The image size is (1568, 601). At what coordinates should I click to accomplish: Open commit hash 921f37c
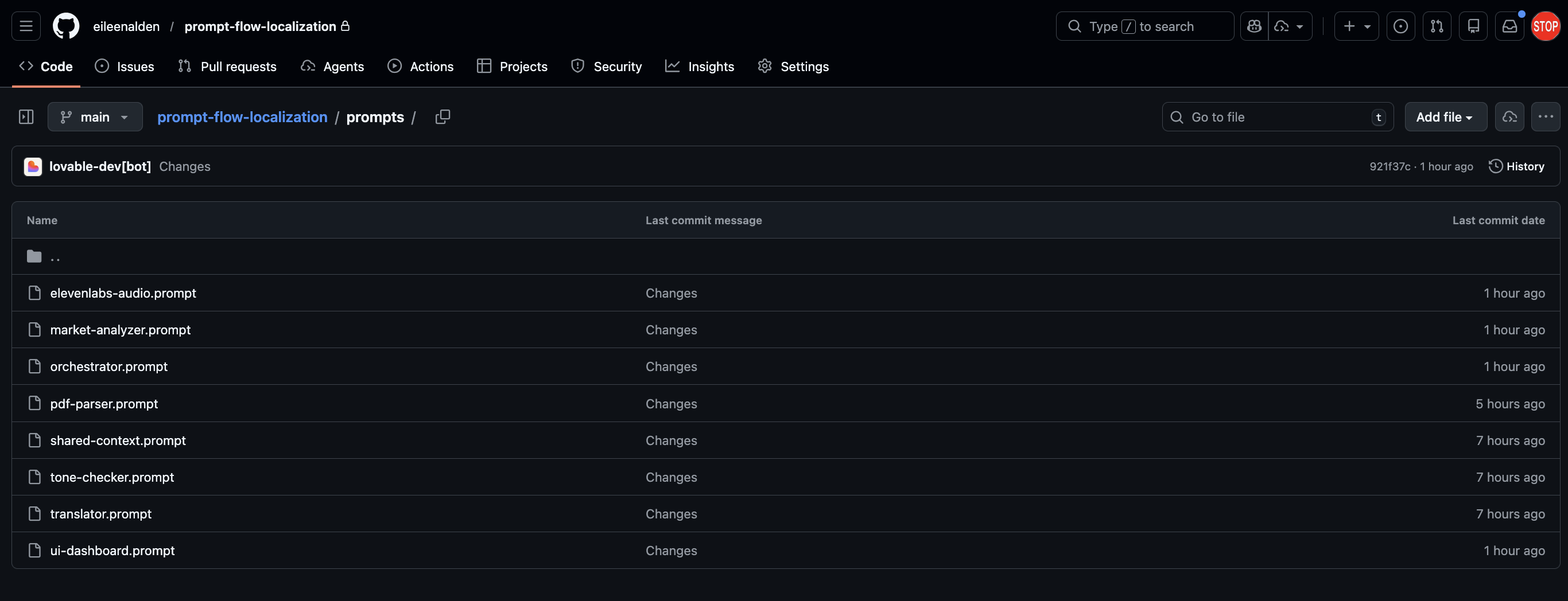(1390, 166)
